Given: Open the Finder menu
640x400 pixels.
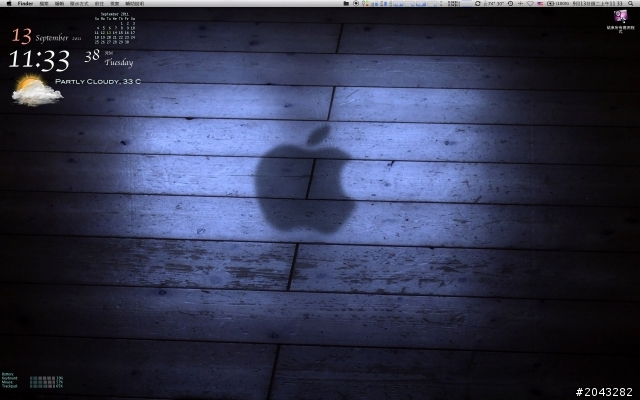Looking at the screenshot, I should pos(25,3).
